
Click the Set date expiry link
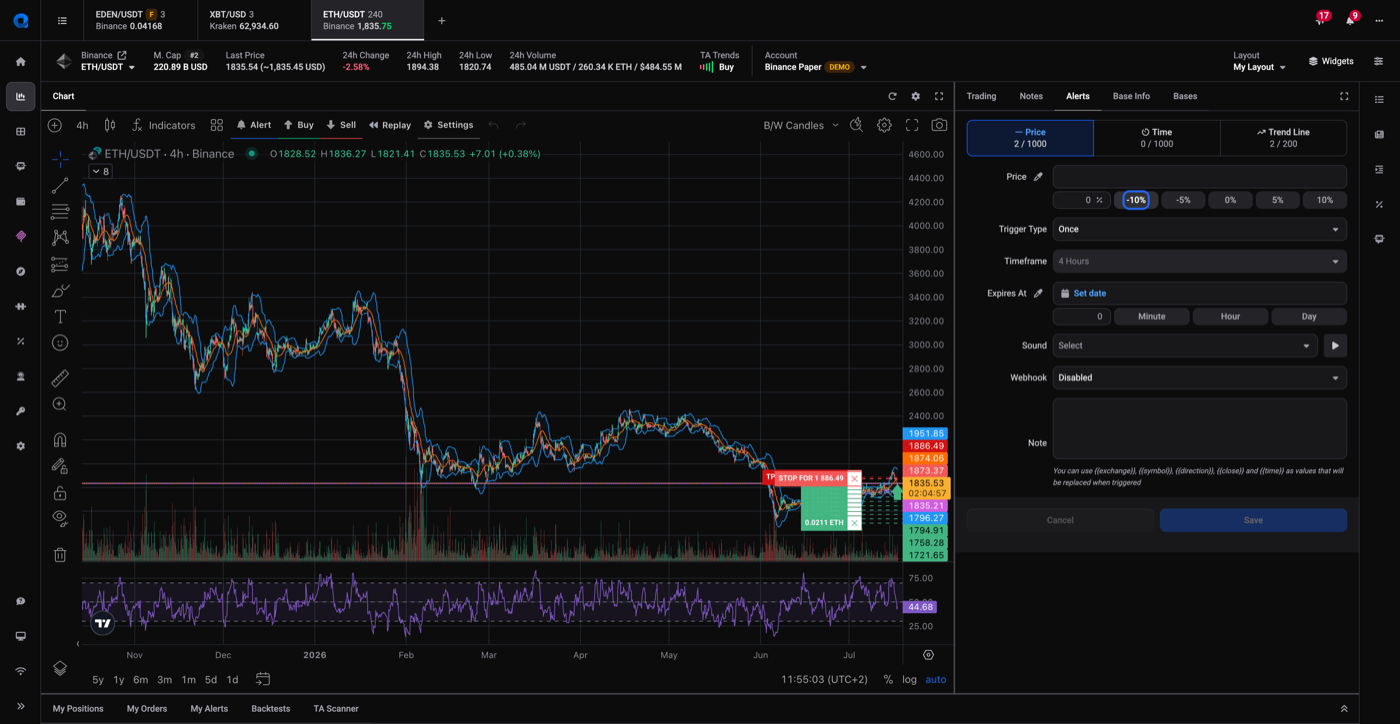click(1089, 294)
